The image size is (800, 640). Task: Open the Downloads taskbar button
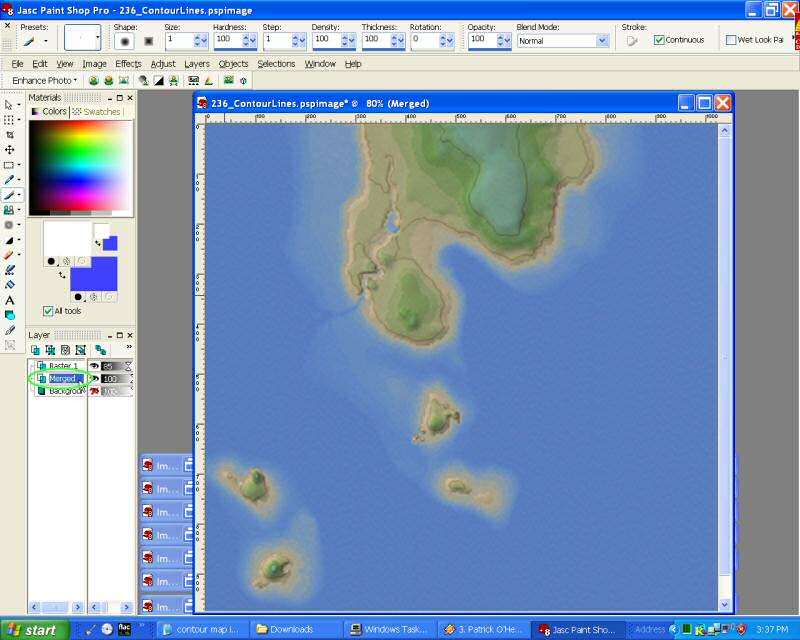point(292,630)
